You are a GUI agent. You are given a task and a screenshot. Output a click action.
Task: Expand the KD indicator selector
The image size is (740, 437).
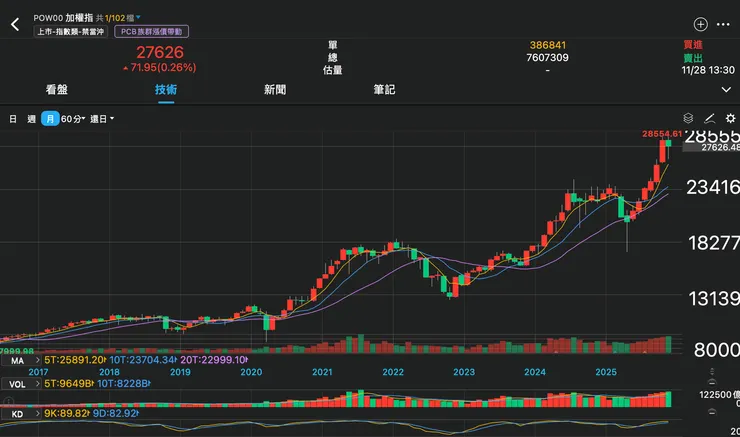(22, 414)
